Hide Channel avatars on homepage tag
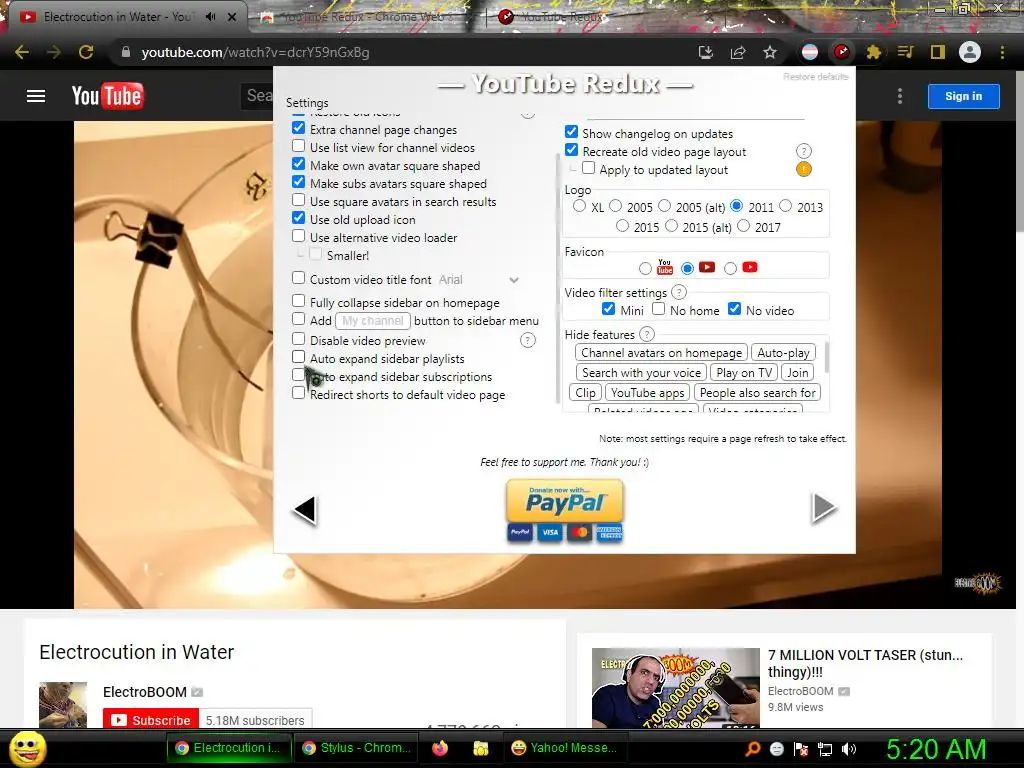1024x768 pixels. point(662,353)
